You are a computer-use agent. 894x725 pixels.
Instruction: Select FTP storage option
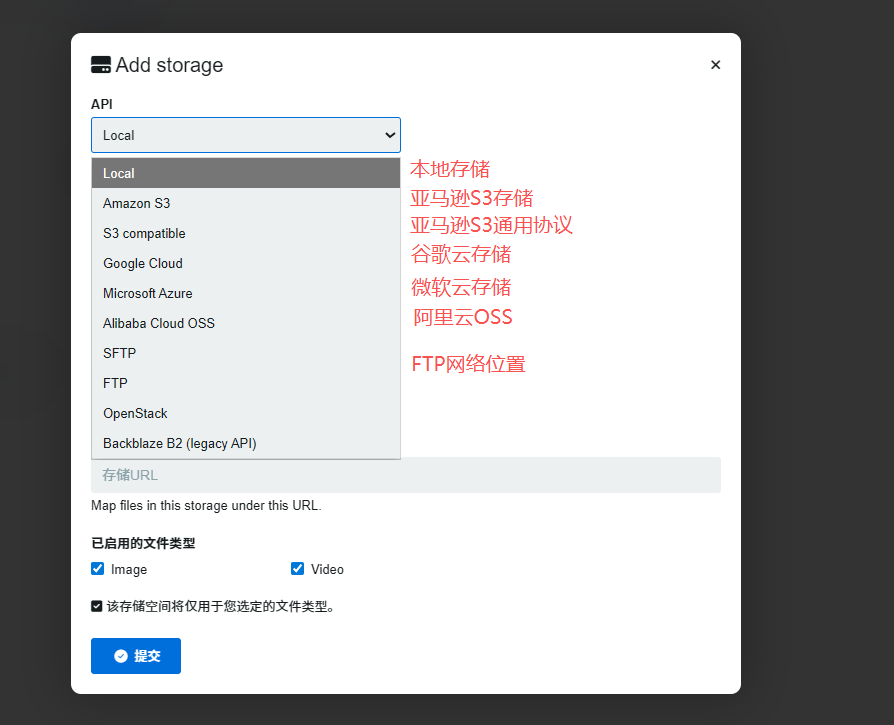click(x=246, y=383)
